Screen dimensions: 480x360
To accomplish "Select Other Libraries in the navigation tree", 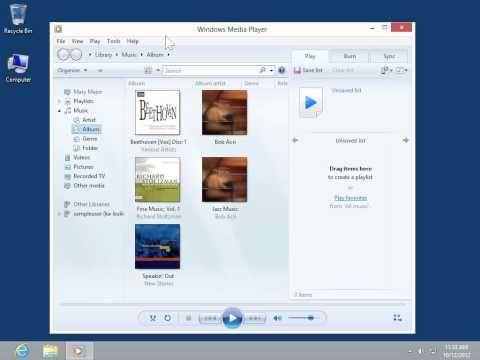I will (x=91, y=204).
